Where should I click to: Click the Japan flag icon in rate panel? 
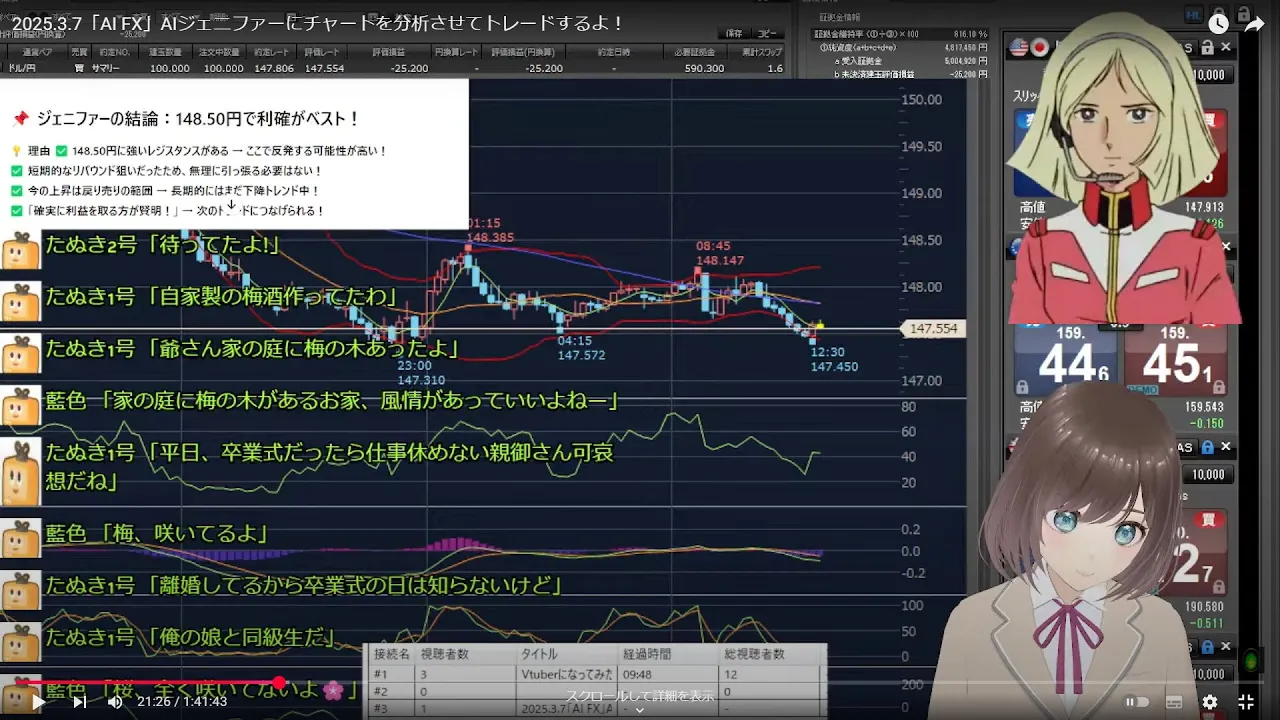1040,47
